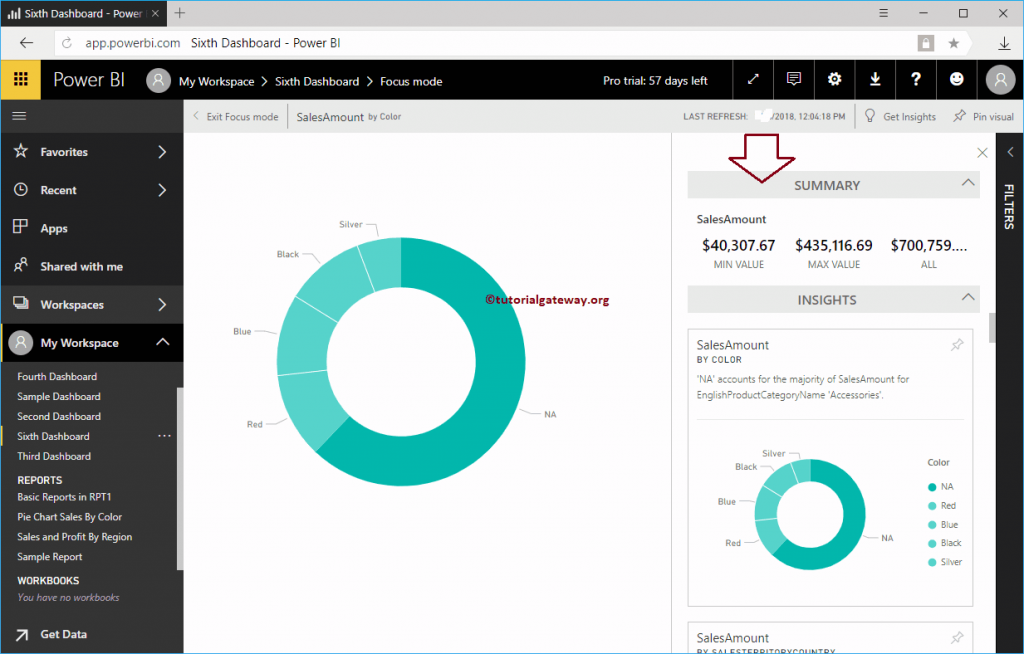Click the Get Insights lightbulb icon
This screenshot has height=654, width=1024.
(x=869, y=116)
